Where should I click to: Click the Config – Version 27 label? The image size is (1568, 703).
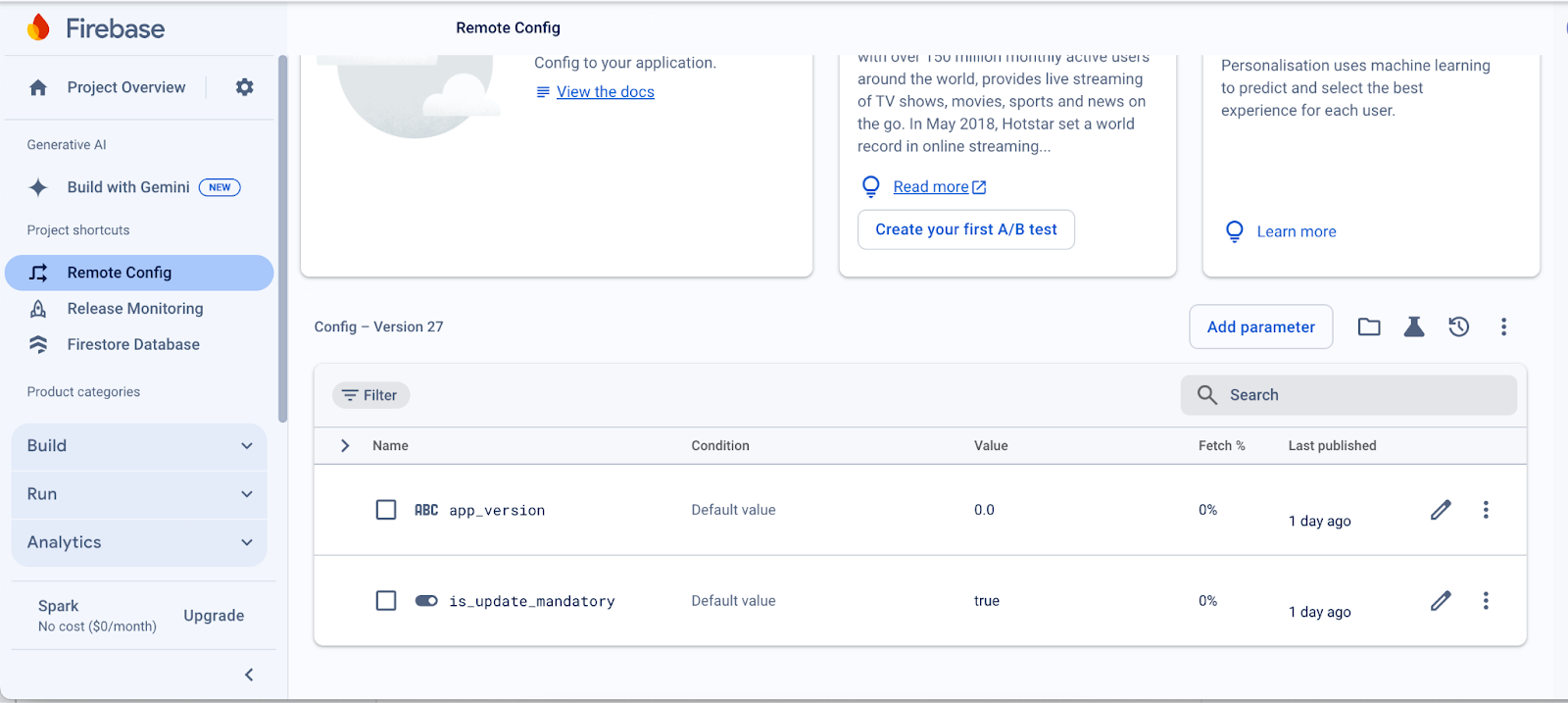click(x=378, y=326)
